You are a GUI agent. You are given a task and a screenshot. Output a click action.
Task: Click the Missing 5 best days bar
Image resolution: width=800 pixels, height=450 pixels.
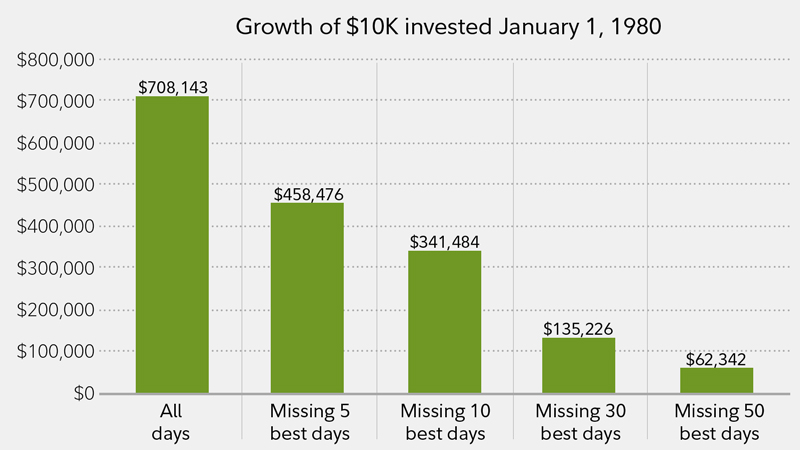point(308,298)
